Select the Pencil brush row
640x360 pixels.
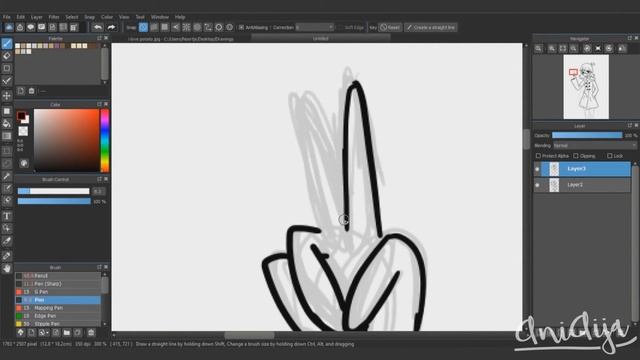coord(58,276)
